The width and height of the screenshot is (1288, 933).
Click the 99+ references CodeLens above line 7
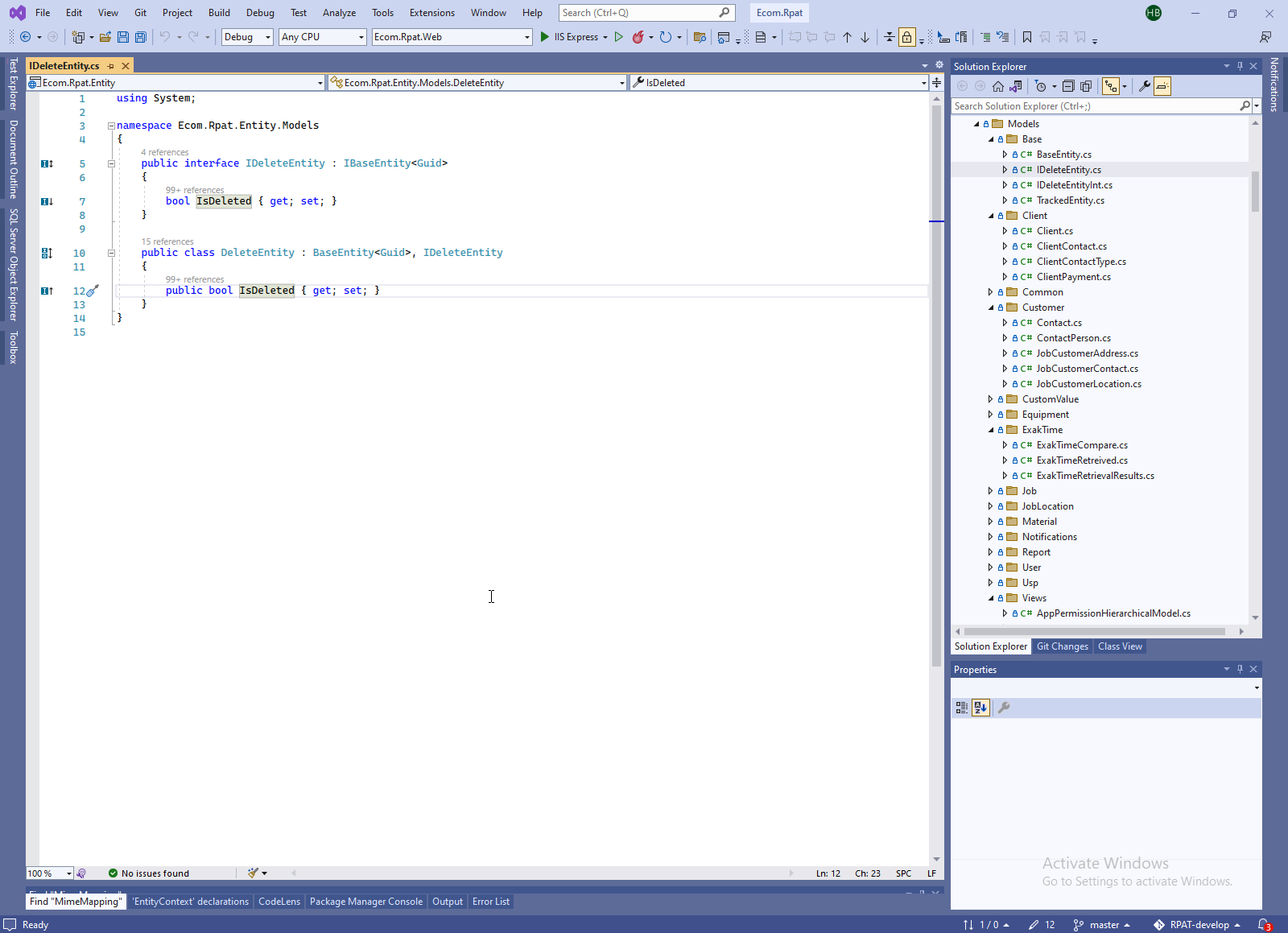pos(195,191)
